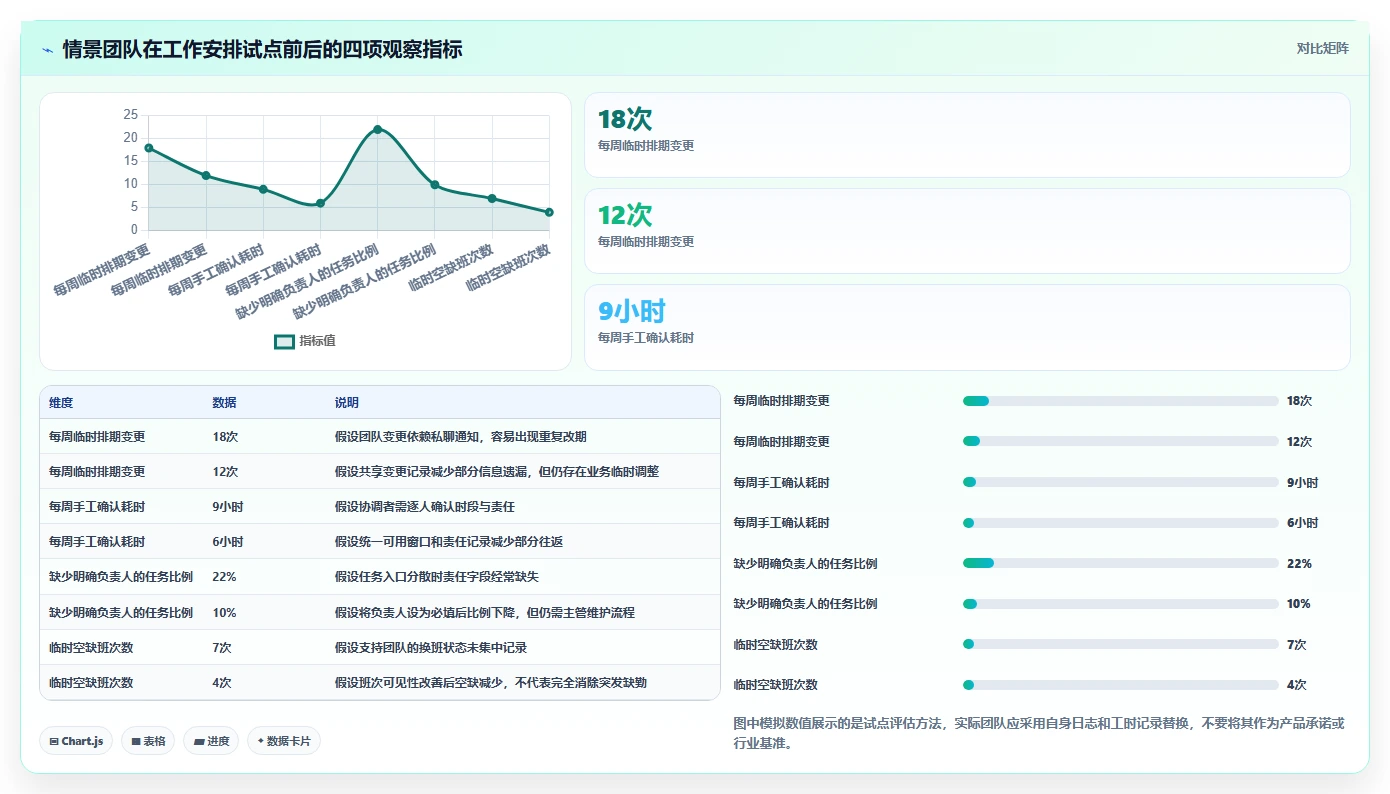The height and width of the screenshot is (794, 1390).
Task: Click the progress bar labeled 7次
Action: coord(1120,645)
